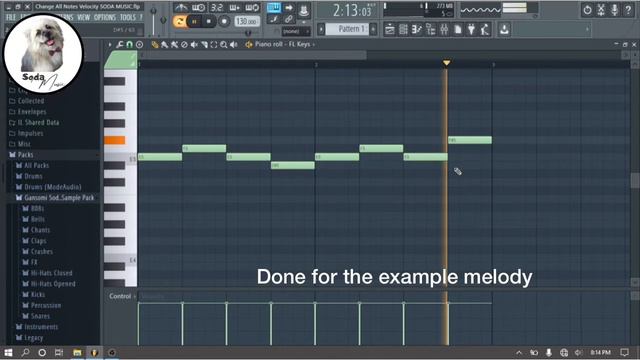Image resolution: width=640 pixels, height=360 pixels.
Task: Open the arrow in the empty hint panel
Action: pyautogui.click(x=588, y=29)
